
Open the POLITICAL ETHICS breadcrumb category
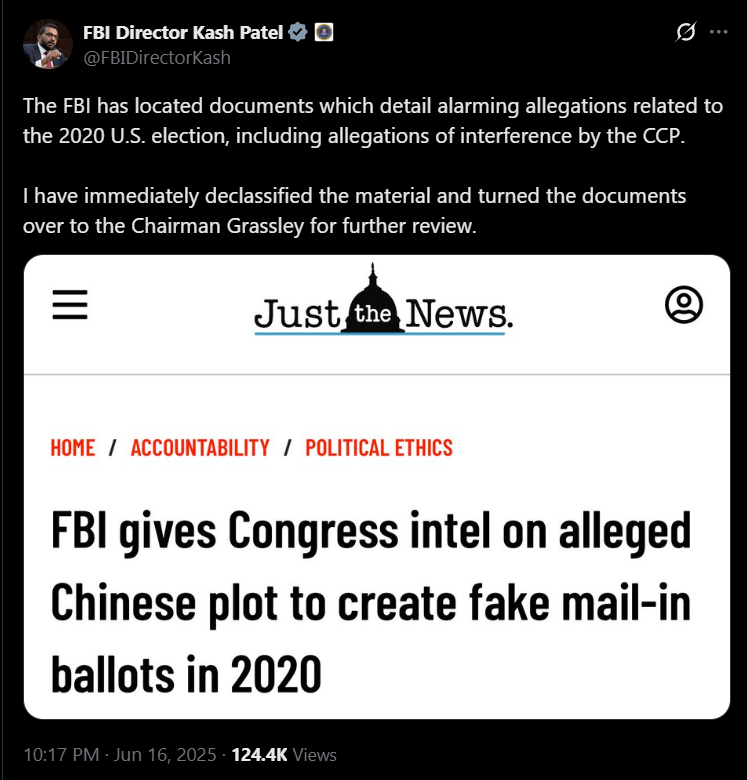pyautogui.click(x=379, y=448)
